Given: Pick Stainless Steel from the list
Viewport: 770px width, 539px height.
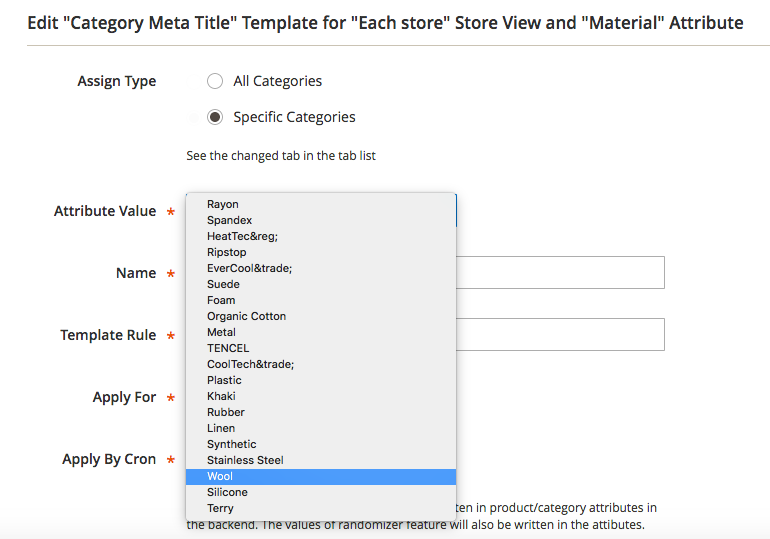Looking at the screenshot, I should (x=245, y=460).
